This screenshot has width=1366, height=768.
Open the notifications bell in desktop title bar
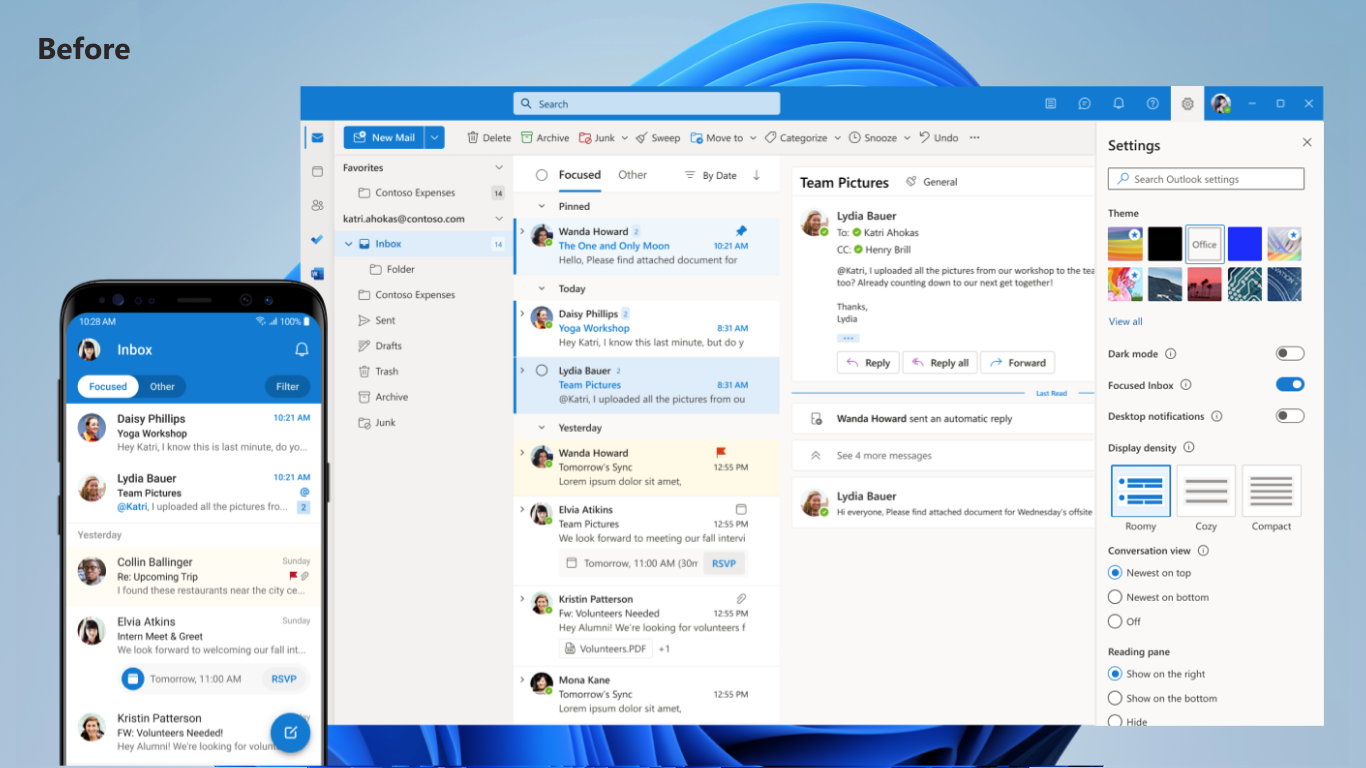point(1119,104)
